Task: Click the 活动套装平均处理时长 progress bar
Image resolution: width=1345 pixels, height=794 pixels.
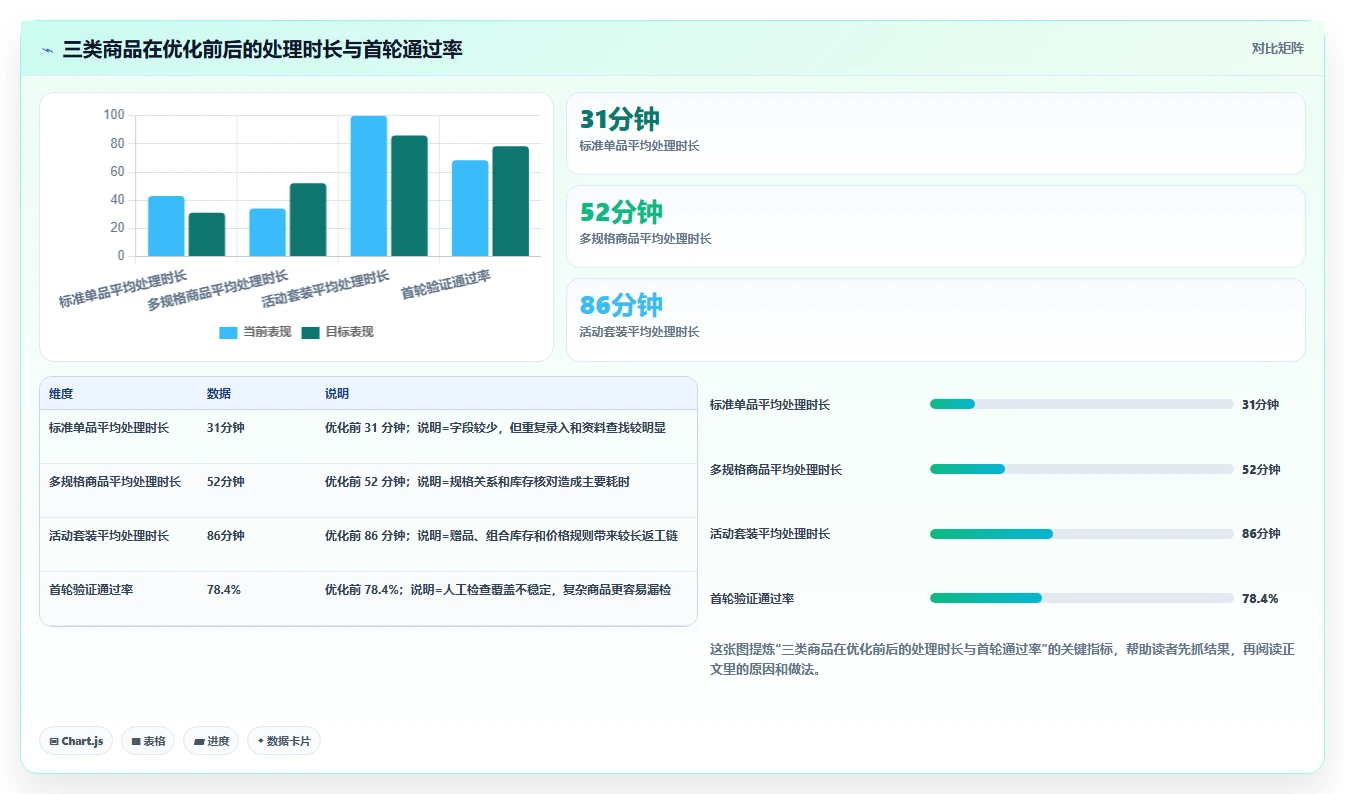Action: [x=1081, y=534]
